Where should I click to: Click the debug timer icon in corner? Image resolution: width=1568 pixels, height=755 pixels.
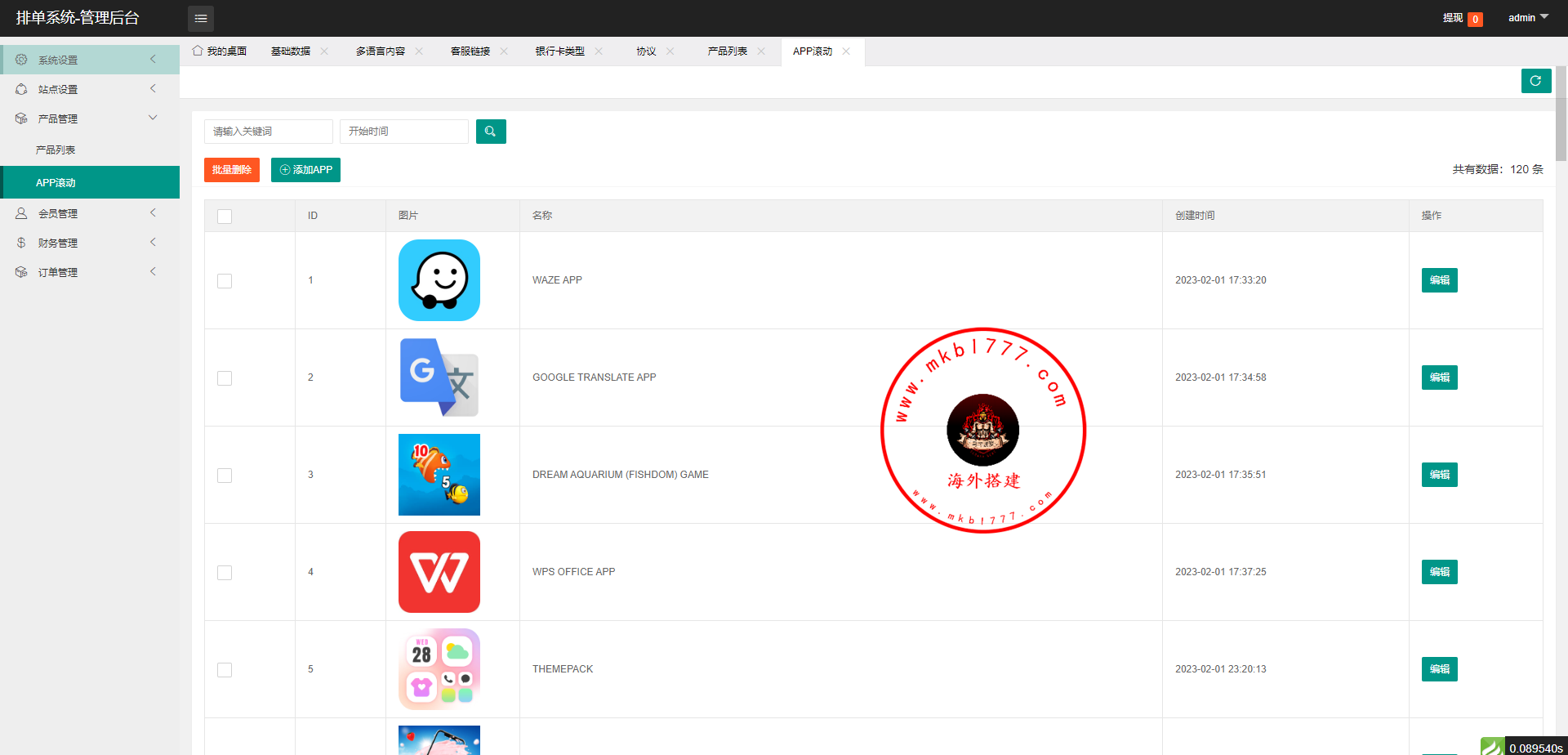pos(1493,747)
